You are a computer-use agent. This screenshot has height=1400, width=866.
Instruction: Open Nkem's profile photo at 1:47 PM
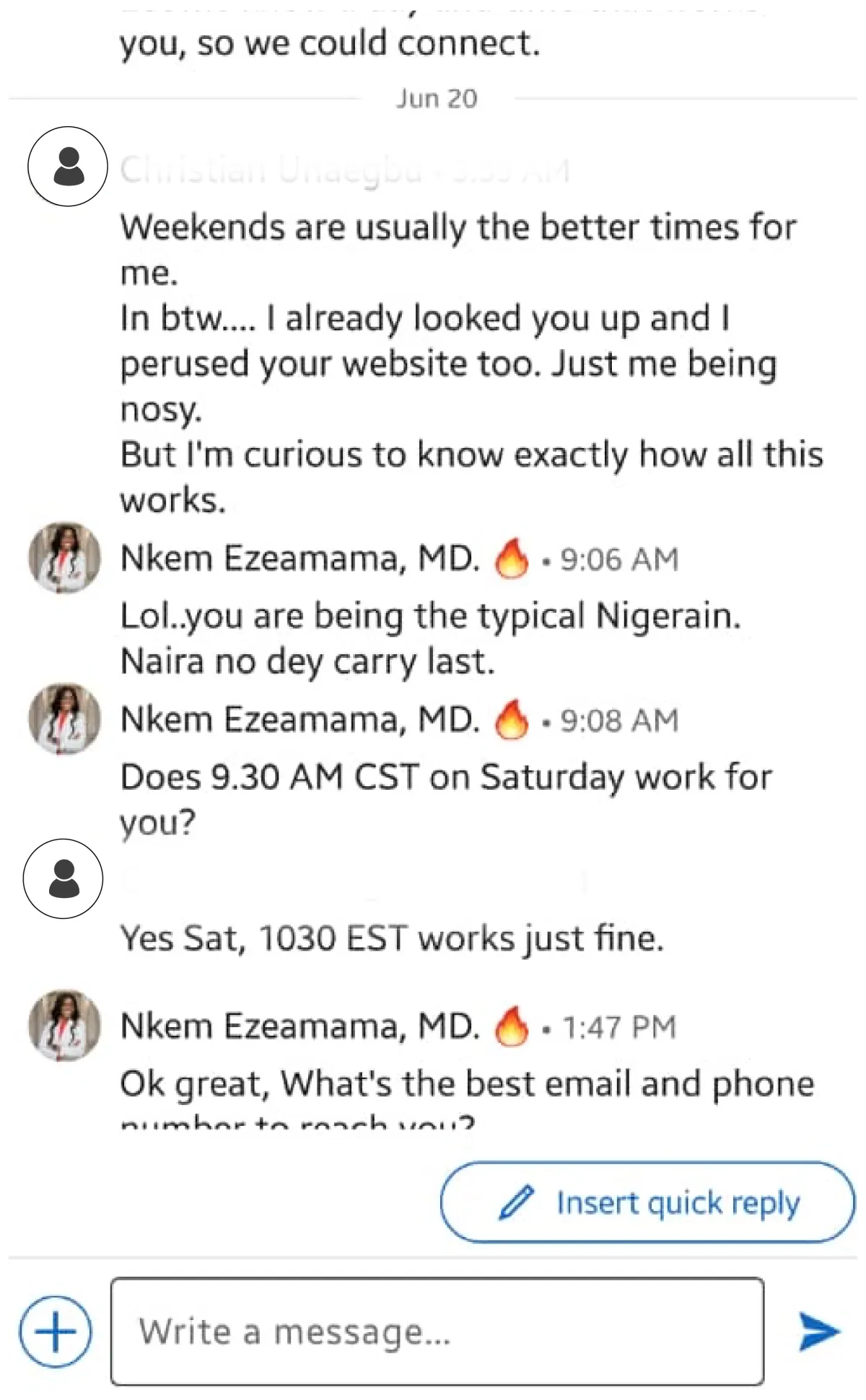pos(64,1025)
